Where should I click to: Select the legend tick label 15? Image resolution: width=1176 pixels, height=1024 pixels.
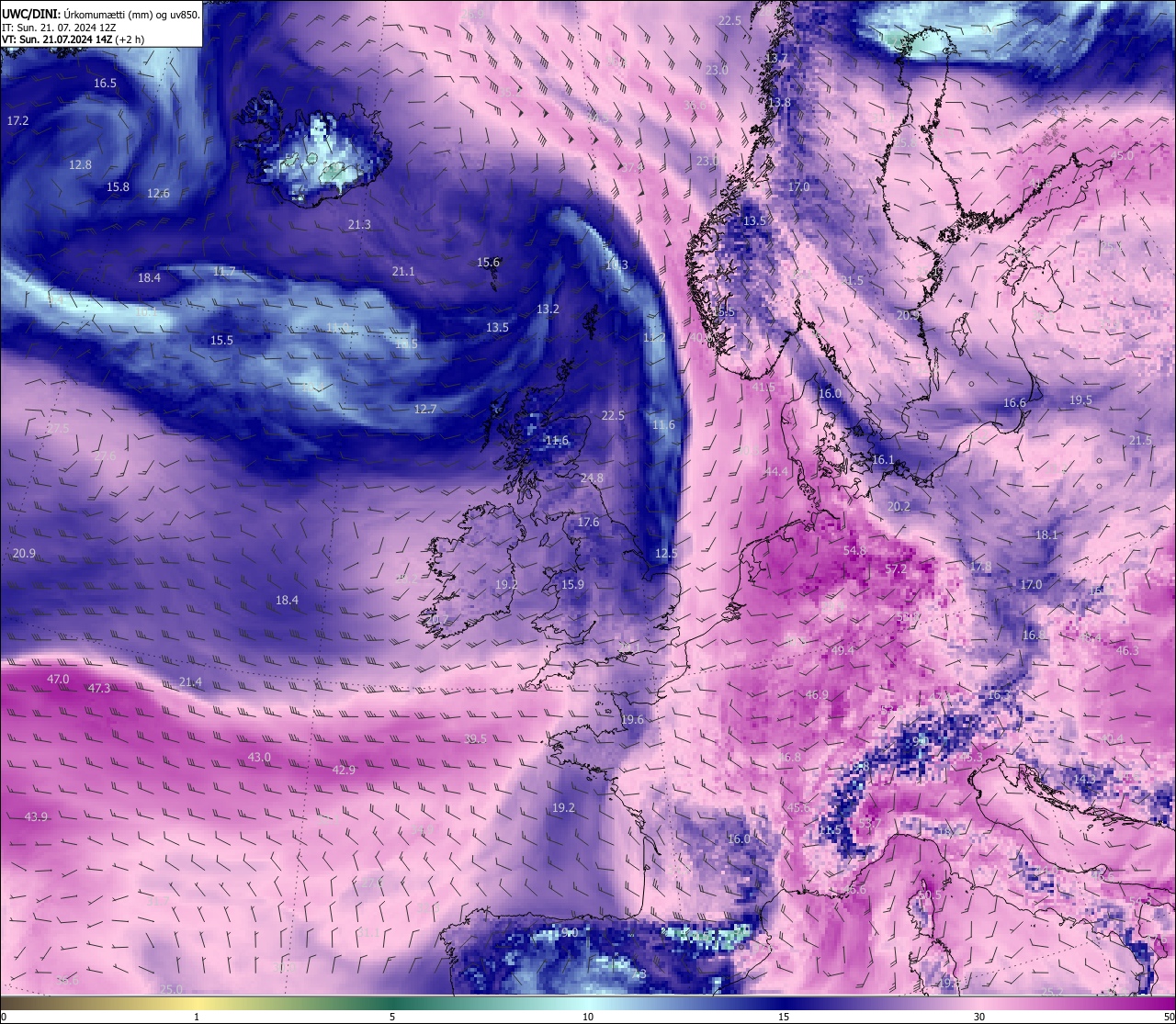pos(783,1017)
